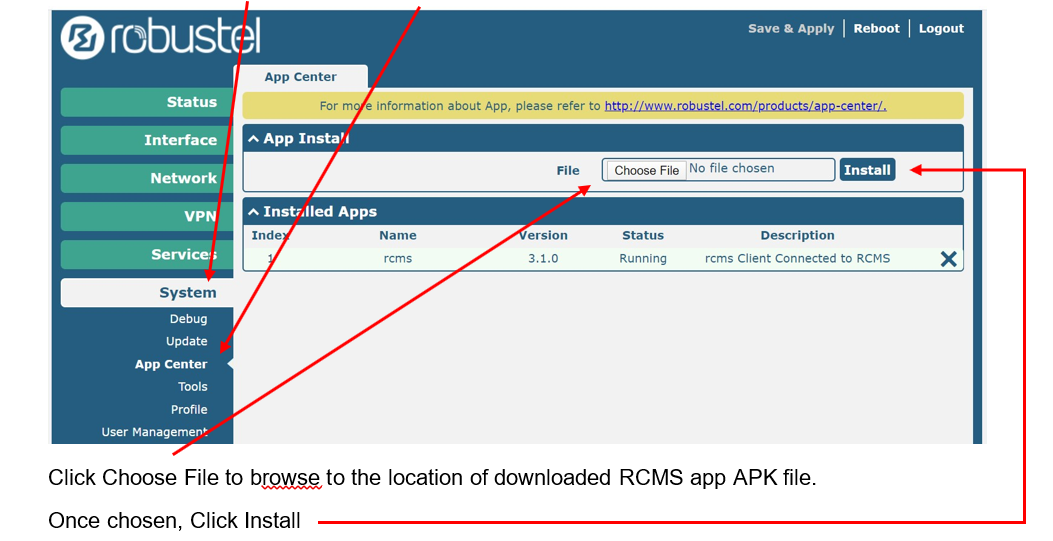Go to Debug submenu
The image size is (1053, 541).
(188, 319)
